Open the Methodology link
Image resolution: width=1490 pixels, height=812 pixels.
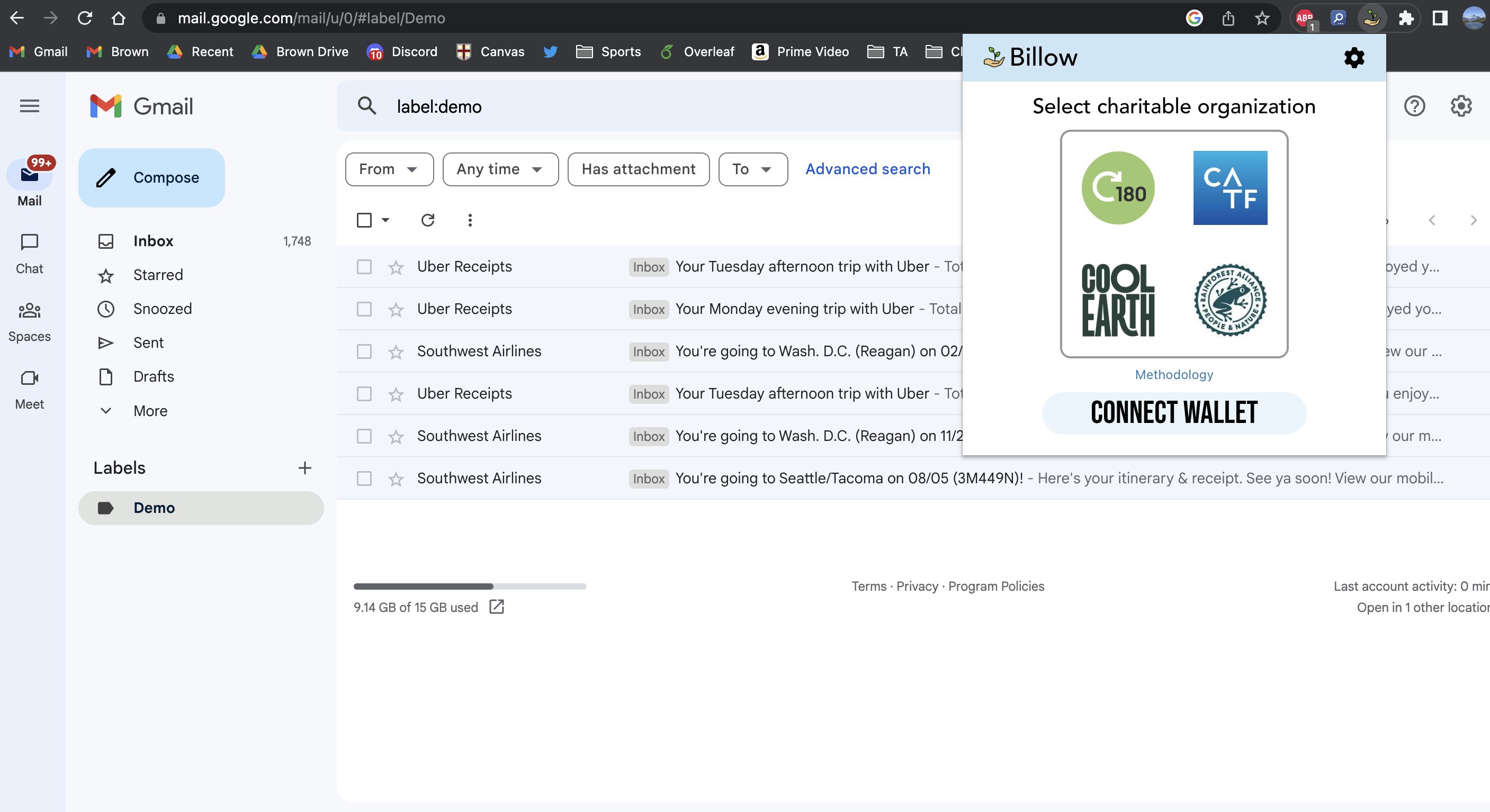[1173, 375]
